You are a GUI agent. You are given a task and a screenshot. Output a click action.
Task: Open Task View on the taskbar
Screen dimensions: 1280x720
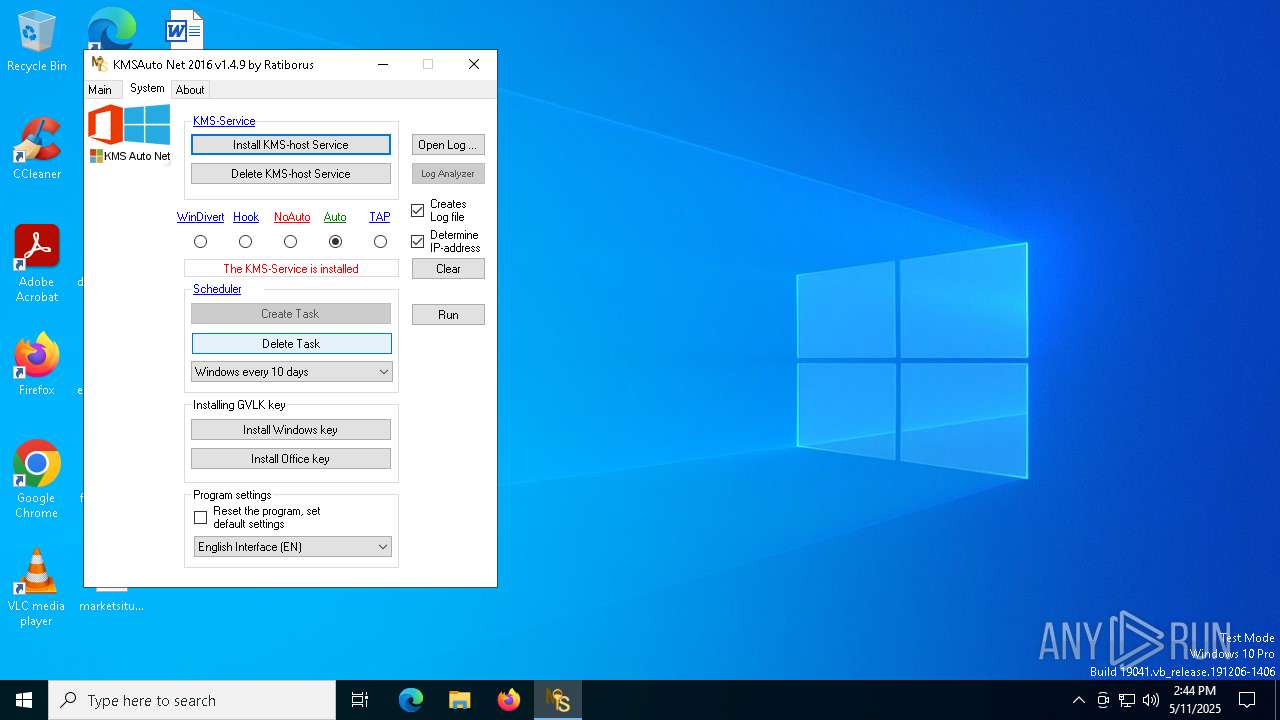coord(360,700)
